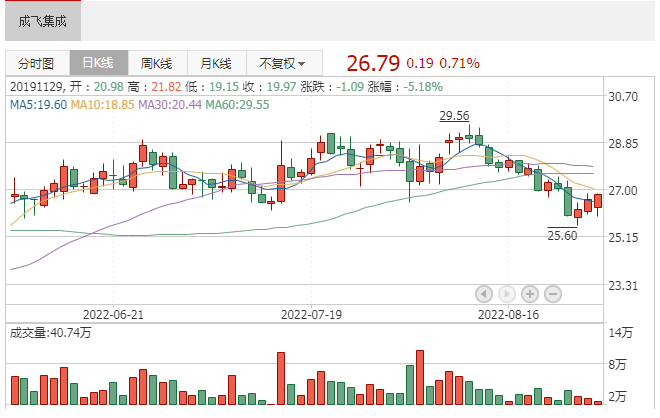
Task: Switch to the 周K线 view
Action: point(156,62)
